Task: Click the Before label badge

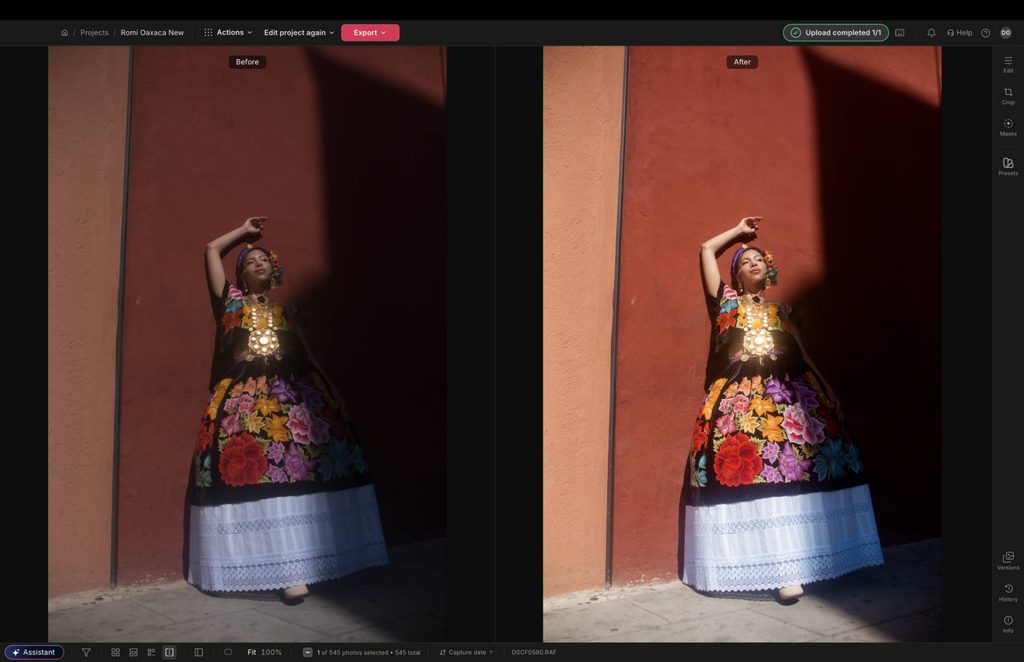Action: 247,62
